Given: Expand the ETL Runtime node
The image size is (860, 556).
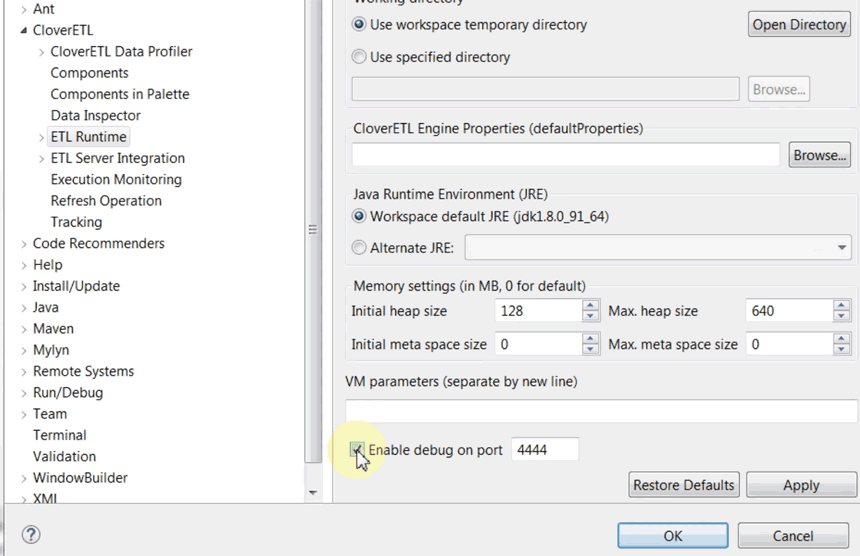Looking at the screenshot, I should click(41, 138).
